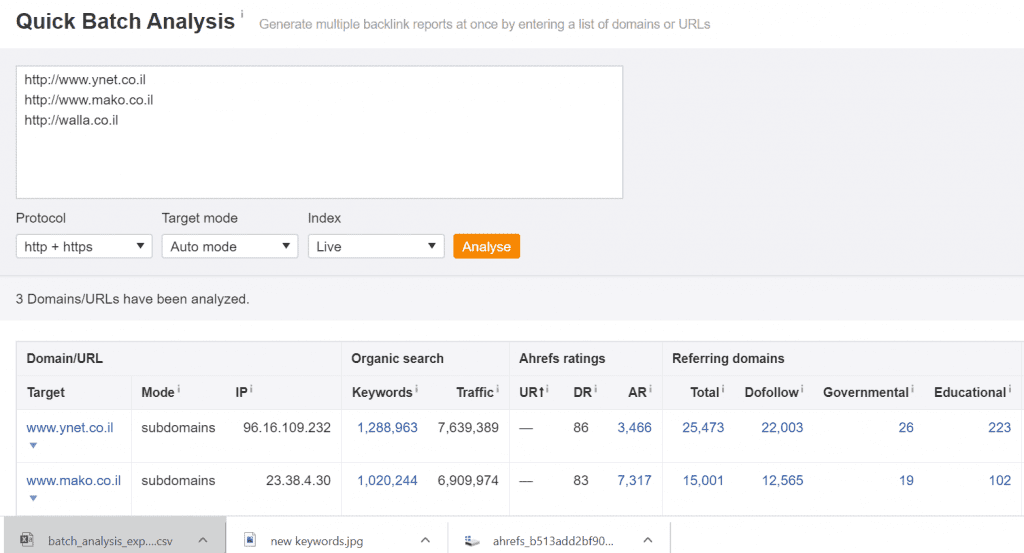Sort table by UR column
Image resolution: width=1024 pixels, height=553 pixels.
tap(531, 392)
